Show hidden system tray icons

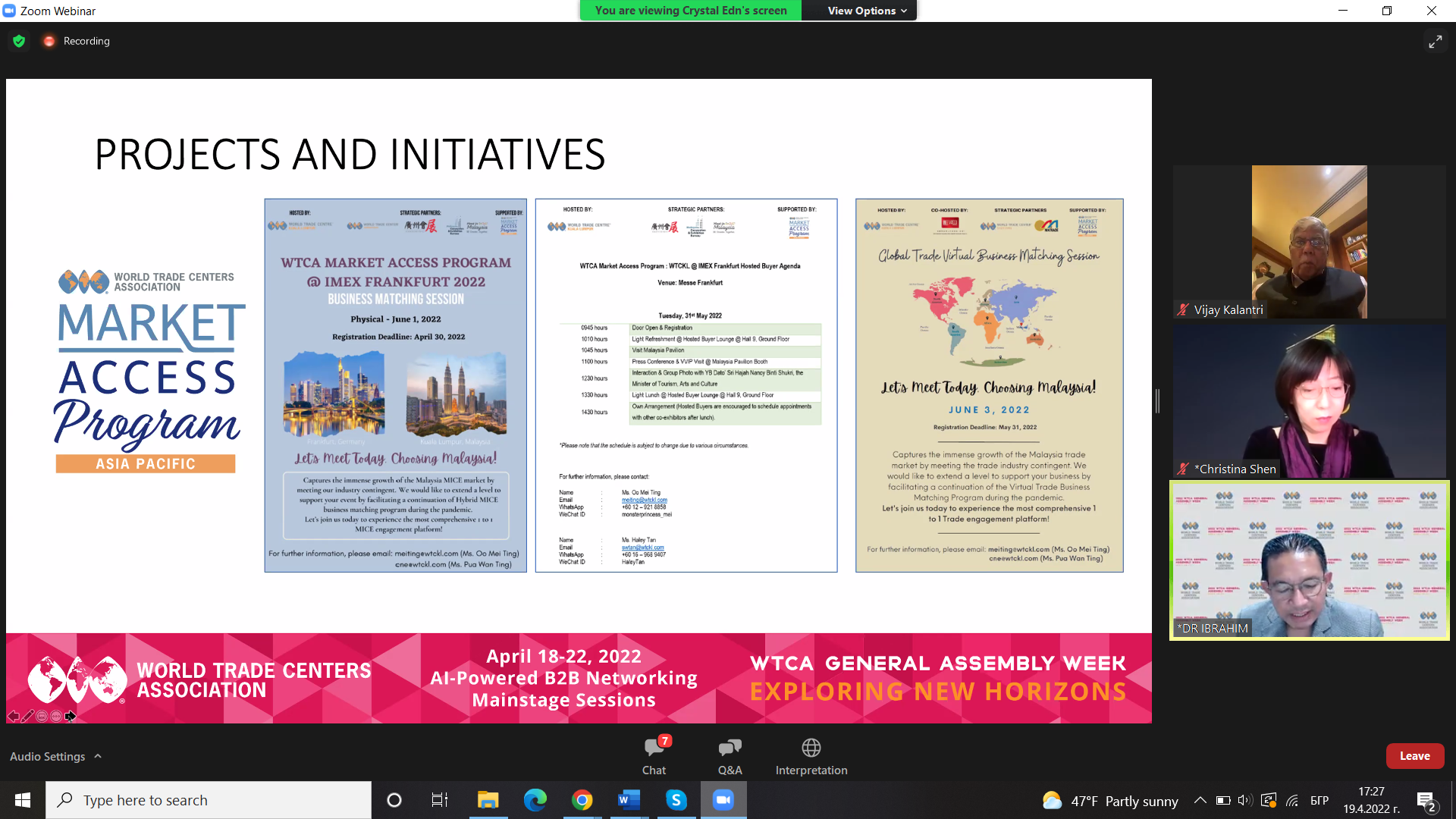click(x=1200, y=800)
